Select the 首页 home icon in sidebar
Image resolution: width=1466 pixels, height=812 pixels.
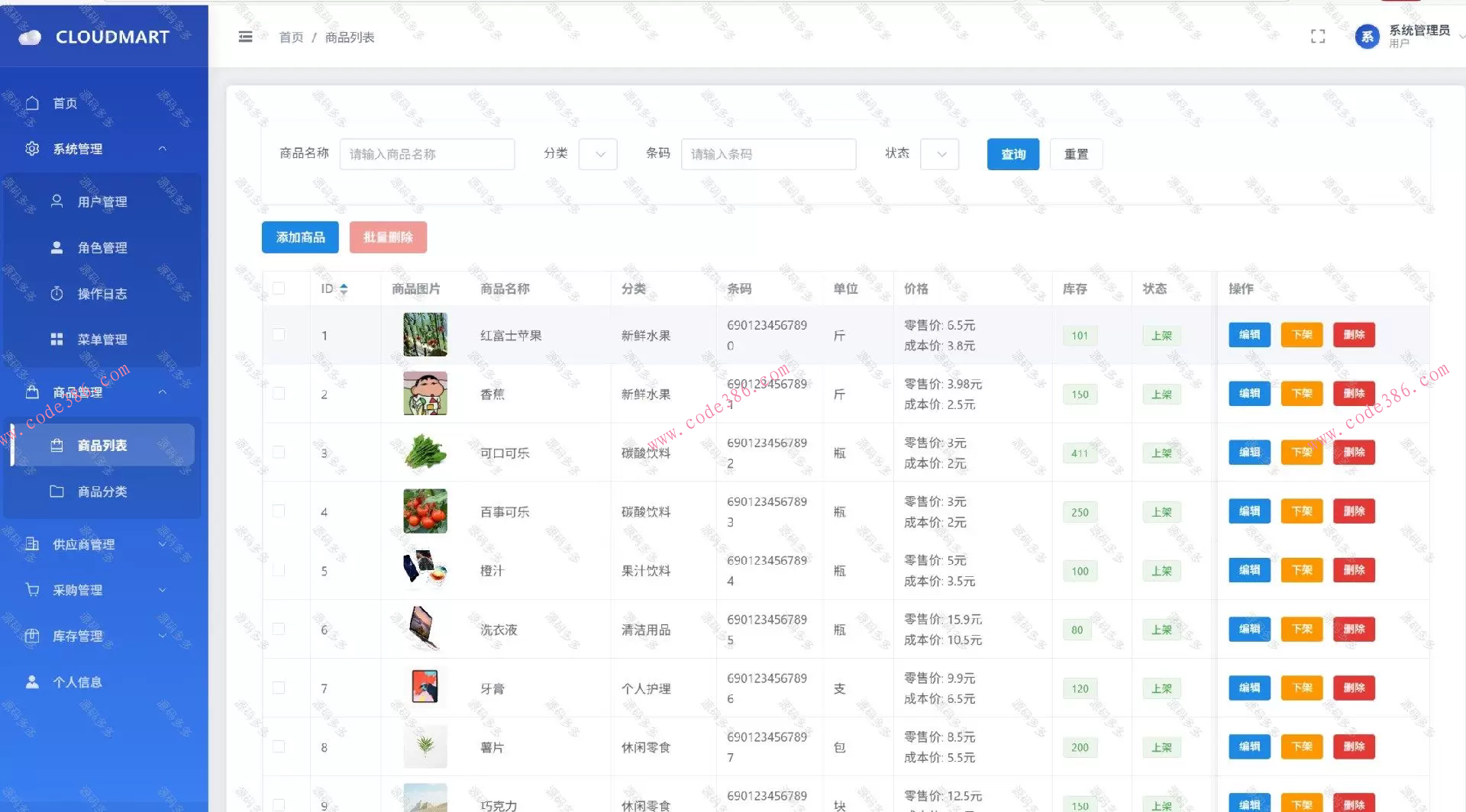(32, 102)
